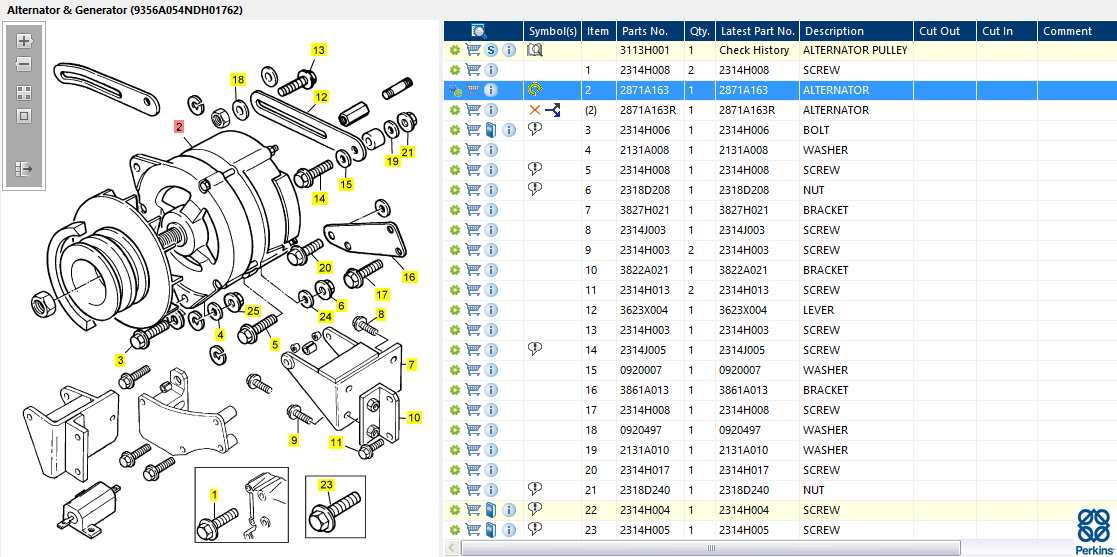Click the list-with-arrow export tool

[24, 169]
